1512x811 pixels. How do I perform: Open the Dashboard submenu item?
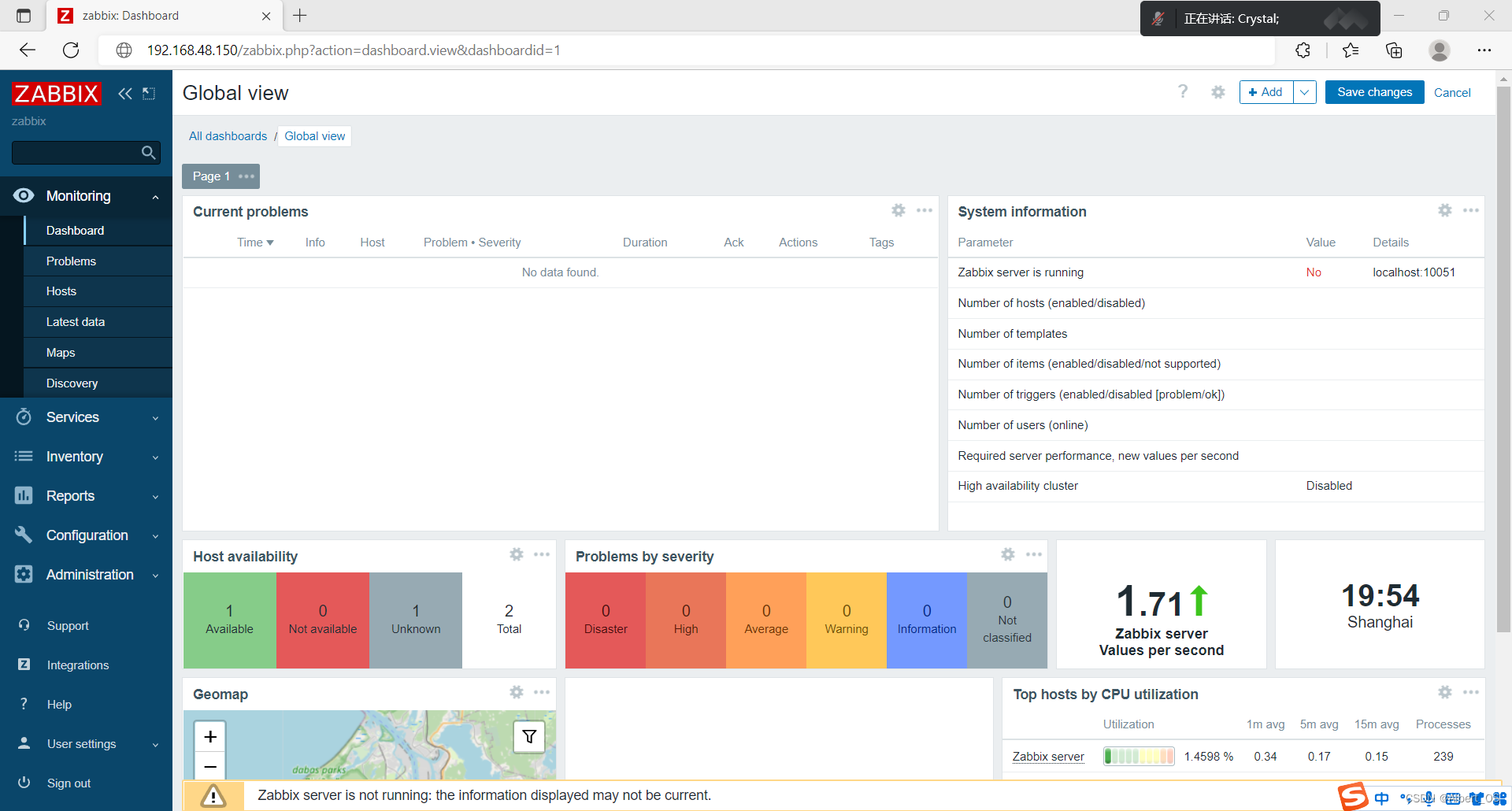(98, 231)
